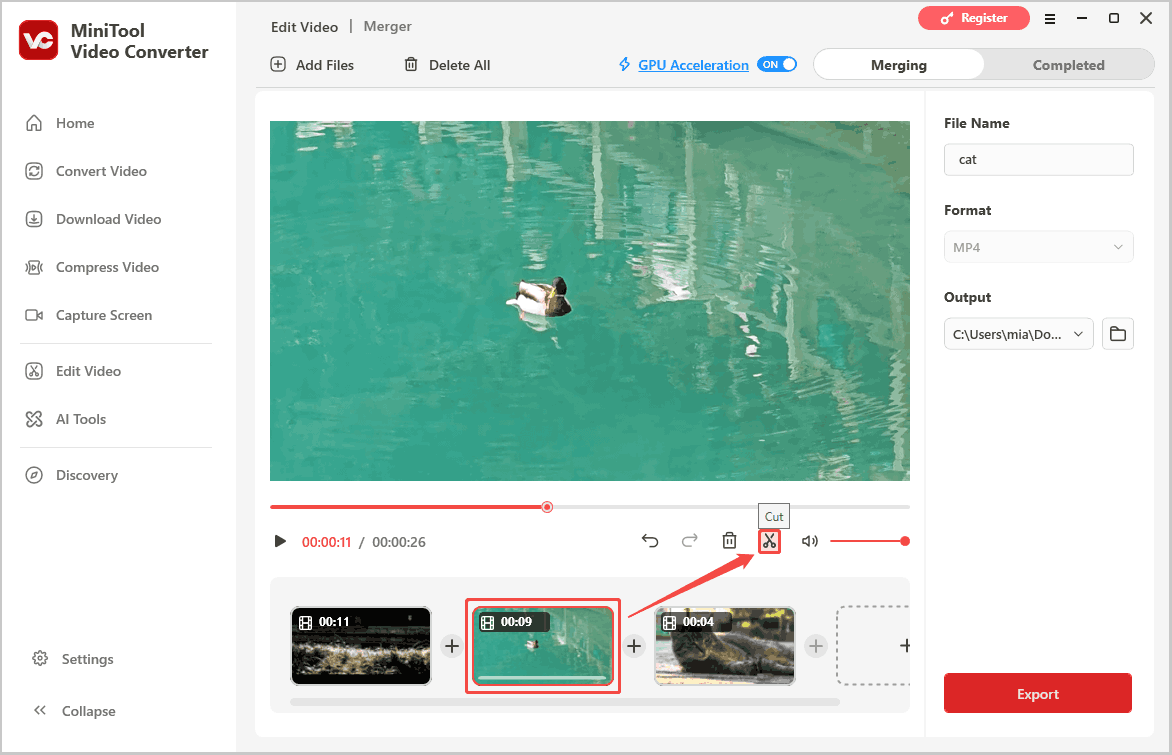Click the Merger breadcrumb label
1172x755 pixels.
click(387, 26)
